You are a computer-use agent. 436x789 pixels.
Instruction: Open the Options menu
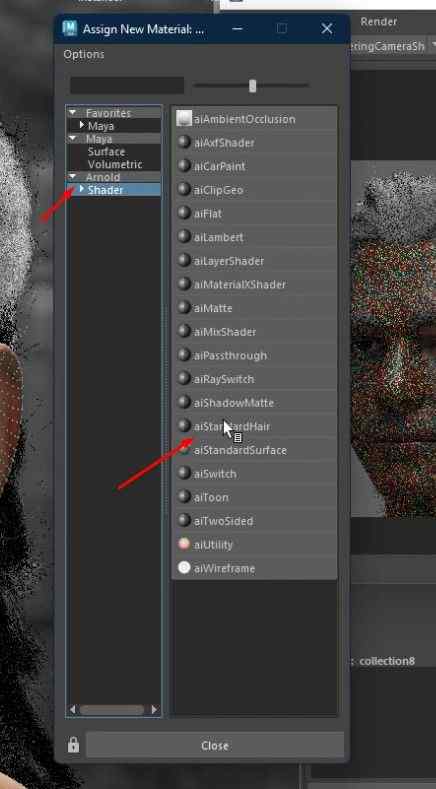click(x=84, y=54)
